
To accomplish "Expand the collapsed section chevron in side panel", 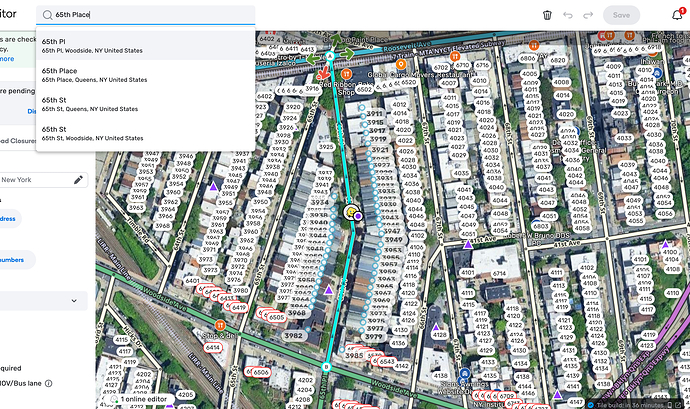I will click(74, 301).
